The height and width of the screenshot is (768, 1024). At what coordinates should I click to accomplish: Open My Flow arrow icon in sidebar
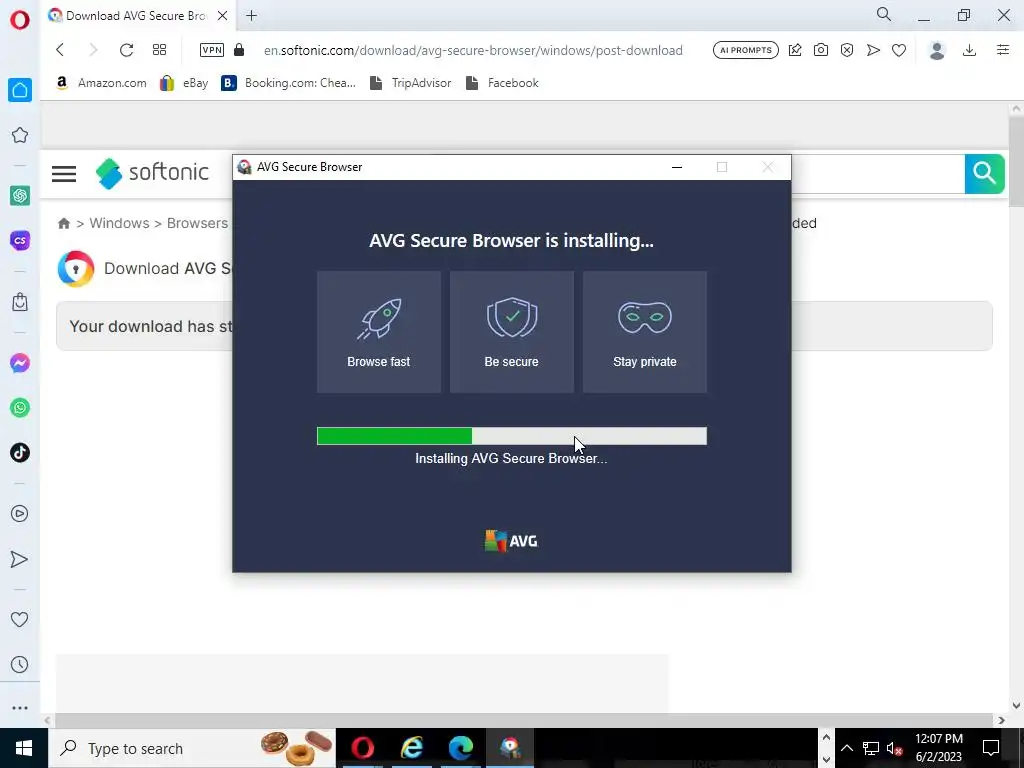20,559
